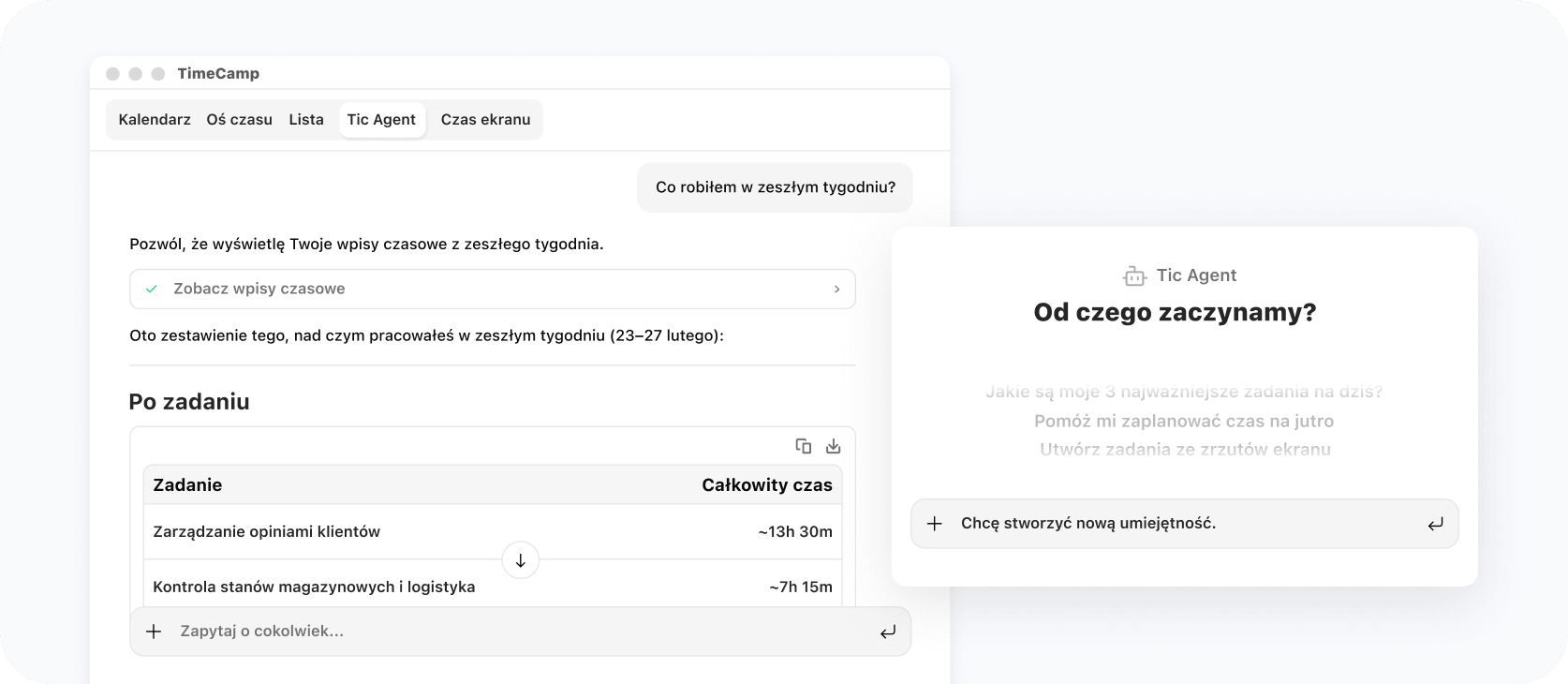Select the Tic Agent tab
The image size is (1568, 684).
coord(381,120)
